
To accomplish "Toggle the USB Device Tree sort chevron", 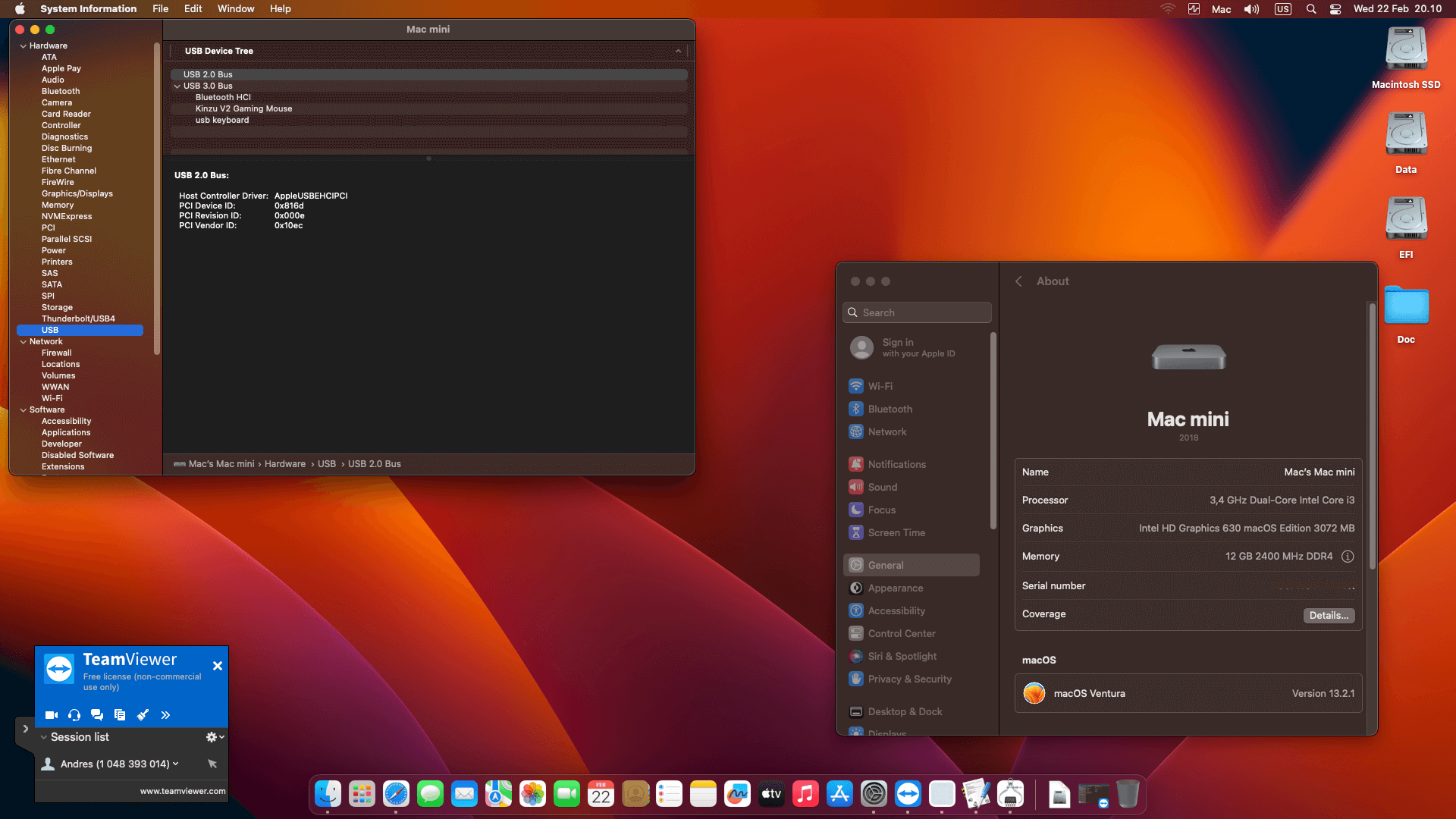I will 678,52.
